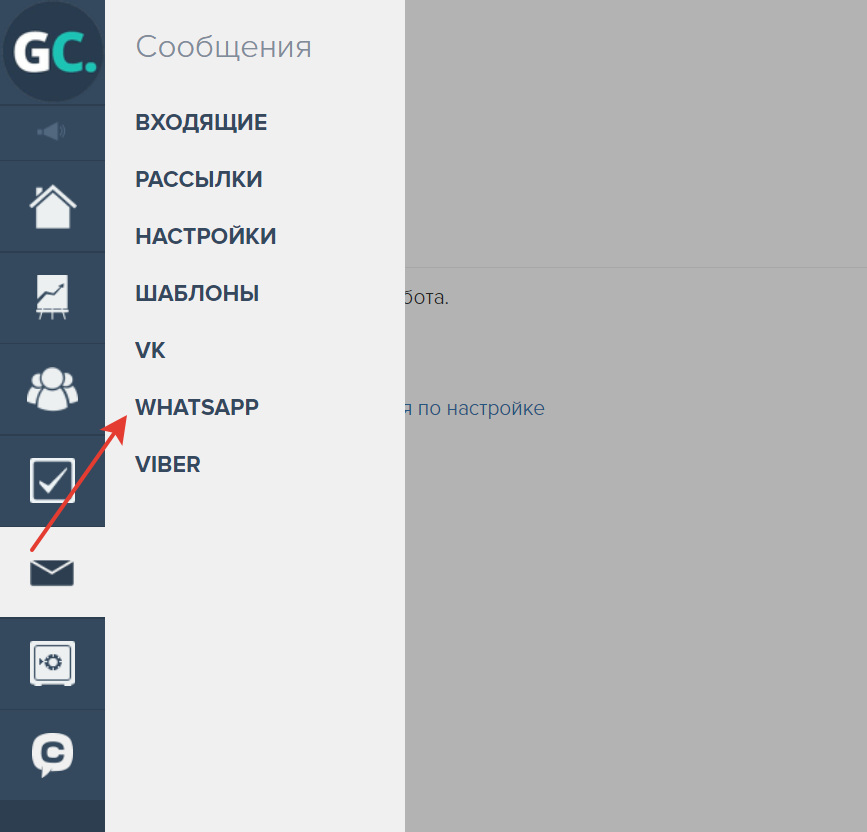
Task: Dismiss the menu via the dimmed page overlay
Action: pos(636,553)
